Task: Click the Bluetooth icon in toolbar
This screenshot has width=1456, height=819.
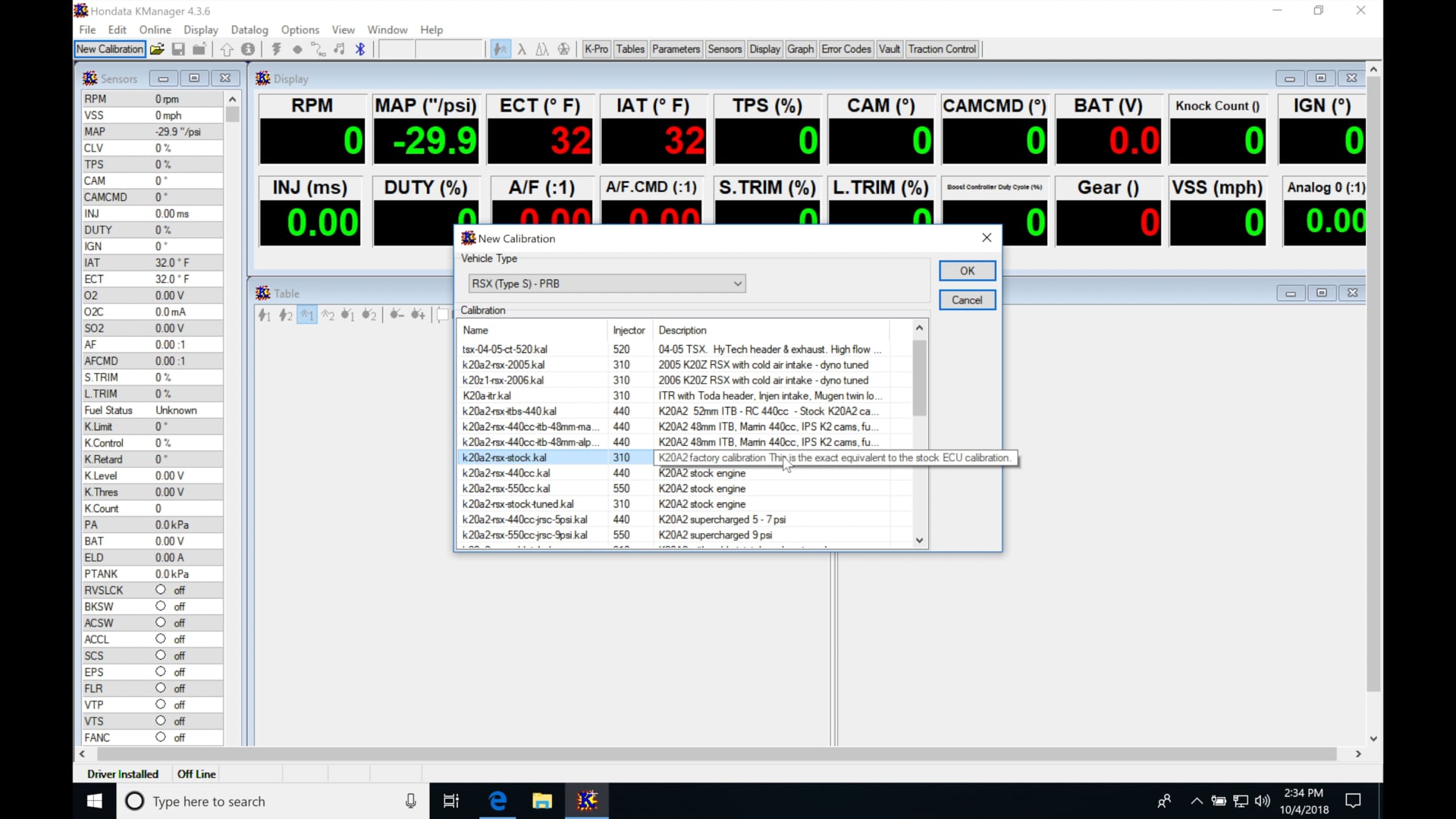Action: coord(361,49)
